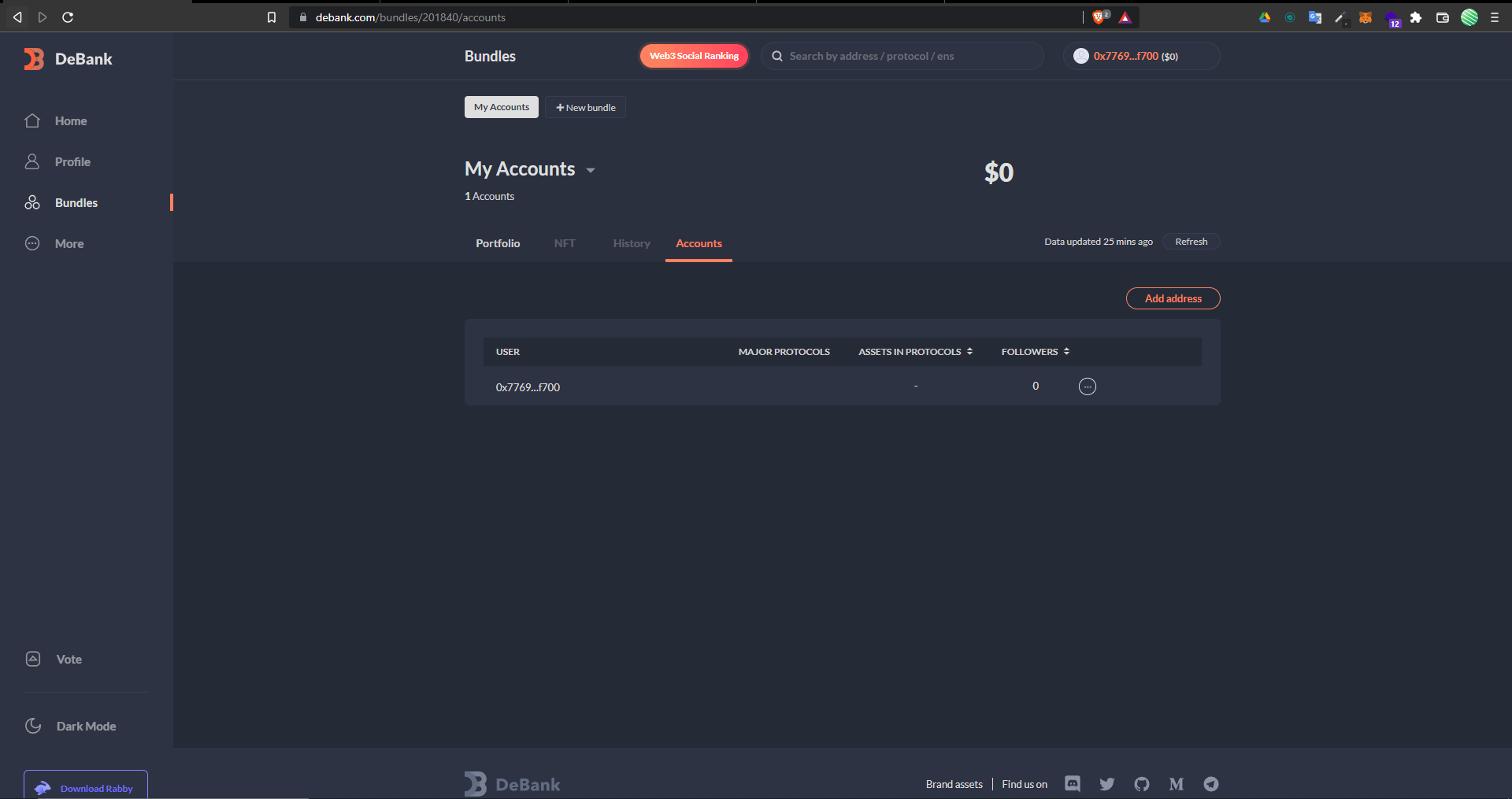Open the Discord link in footer
Viewport: 1512px width, 799px height.
(1073, 784)
